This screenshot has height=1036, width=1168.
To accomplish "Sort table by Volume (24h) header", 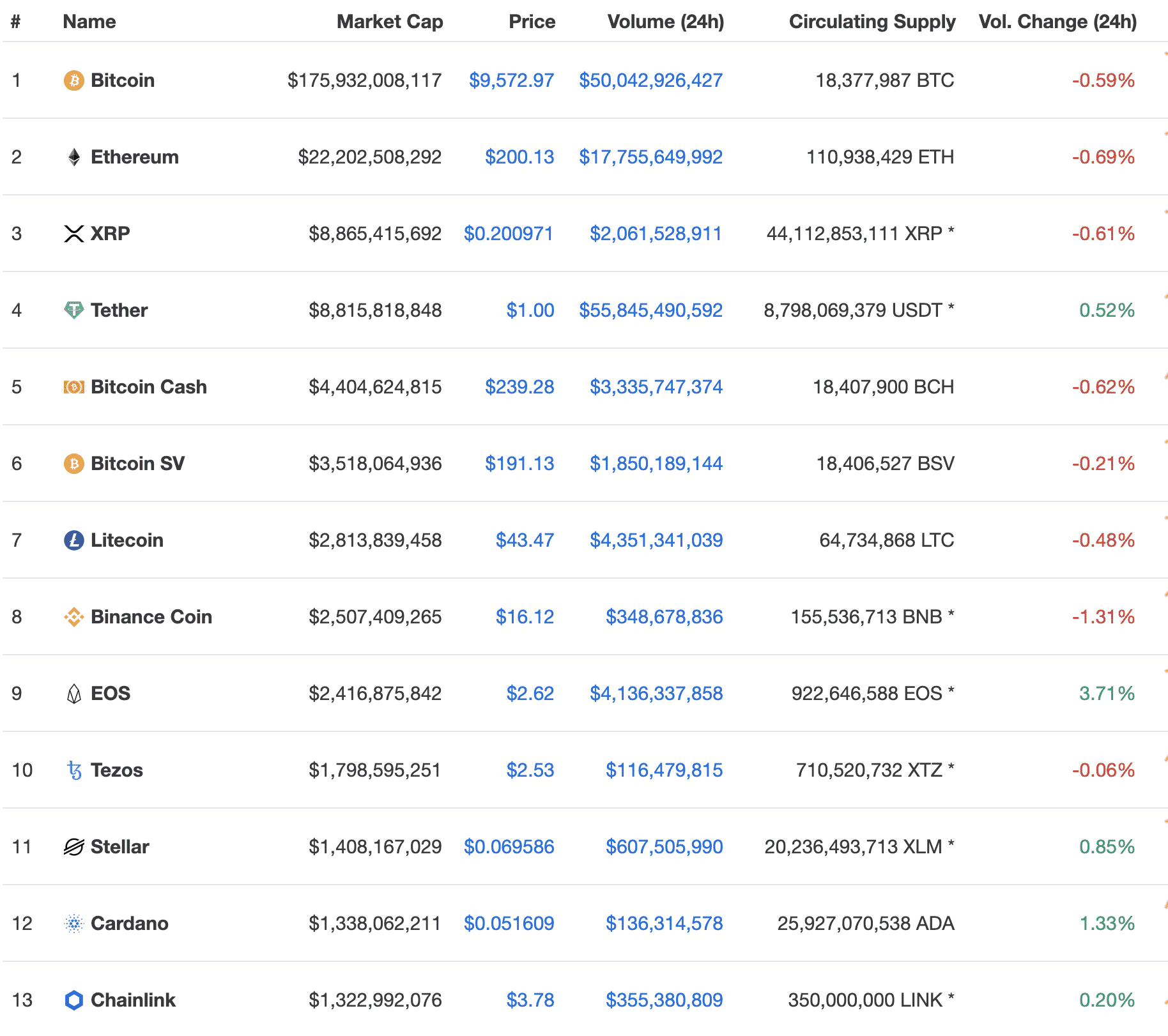I will (666, 22).
